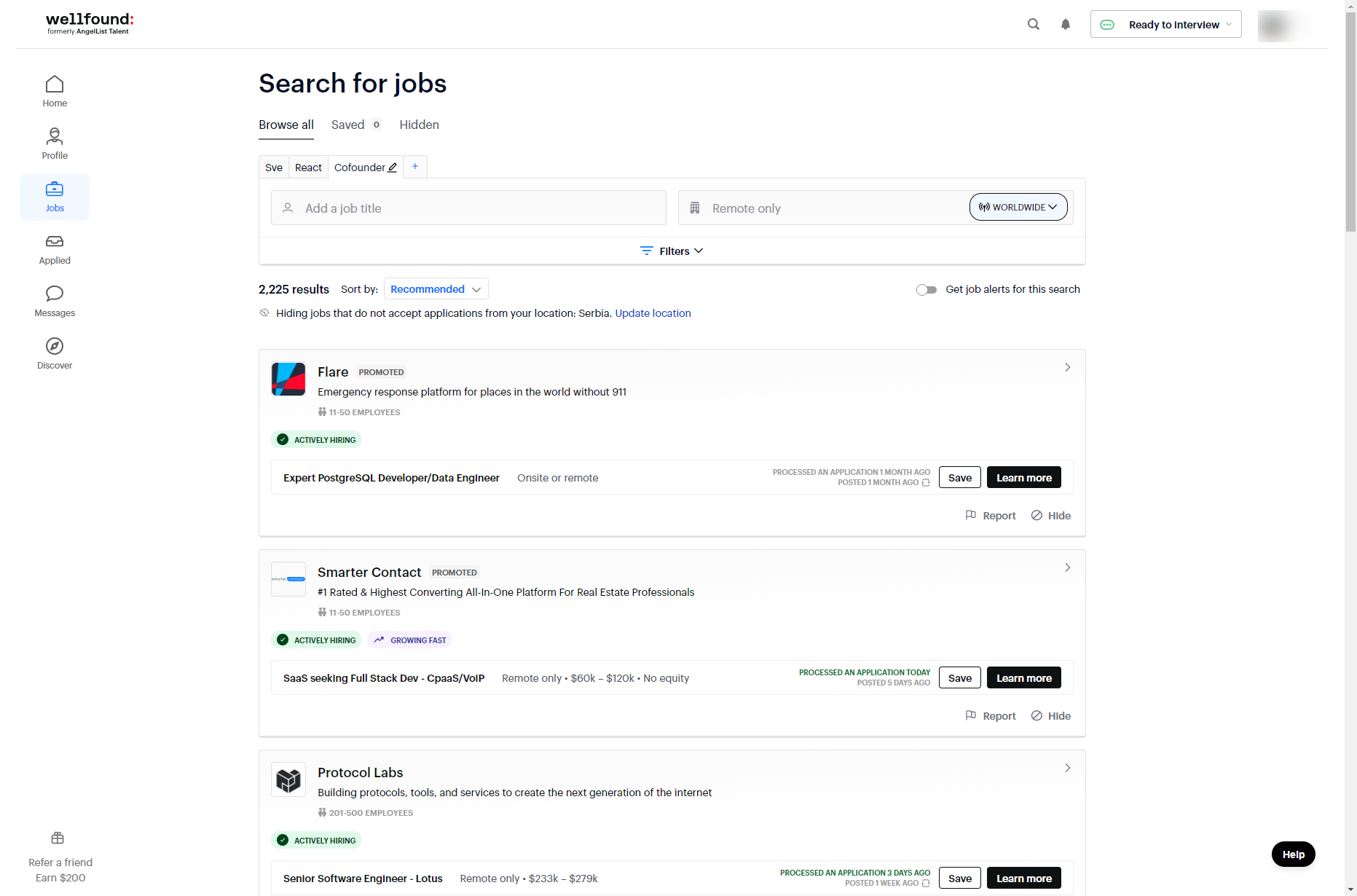
Task: Go to Home in sidebar
Action: (x=55, y=92)
